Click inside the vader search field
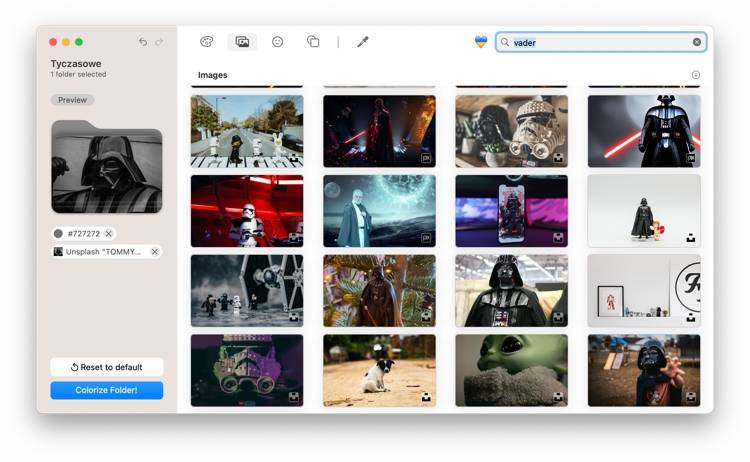750x462 pixels. (601, 42)
